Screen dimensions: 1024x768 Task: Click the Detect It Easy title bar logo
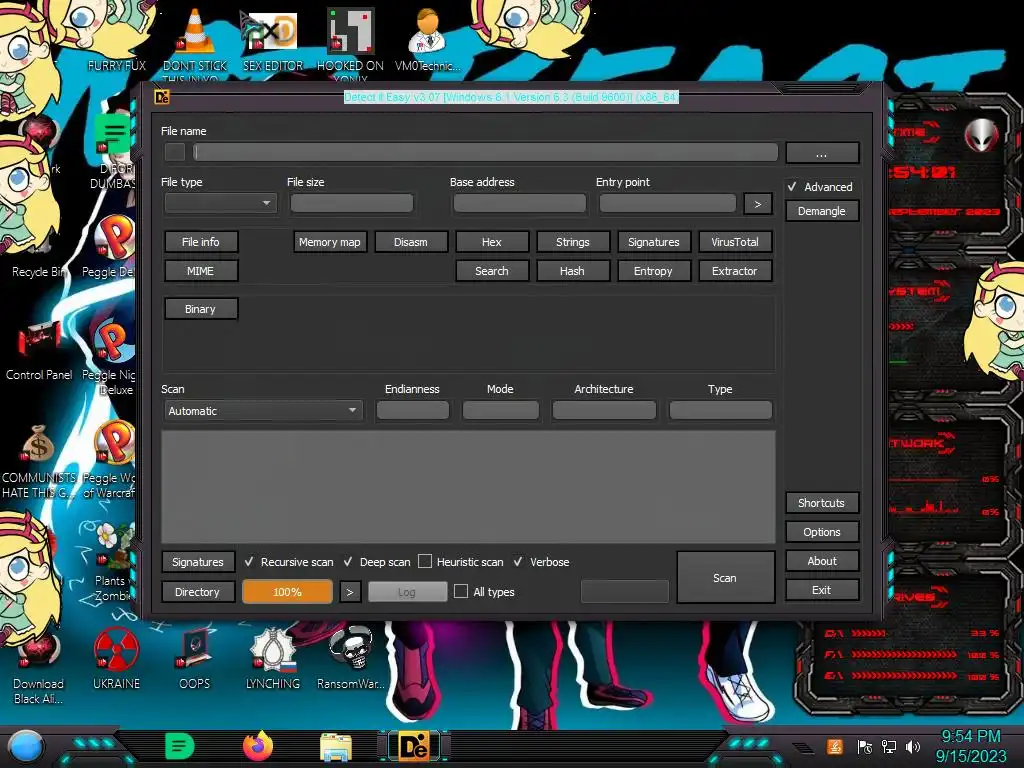click(x=161, y=97)
